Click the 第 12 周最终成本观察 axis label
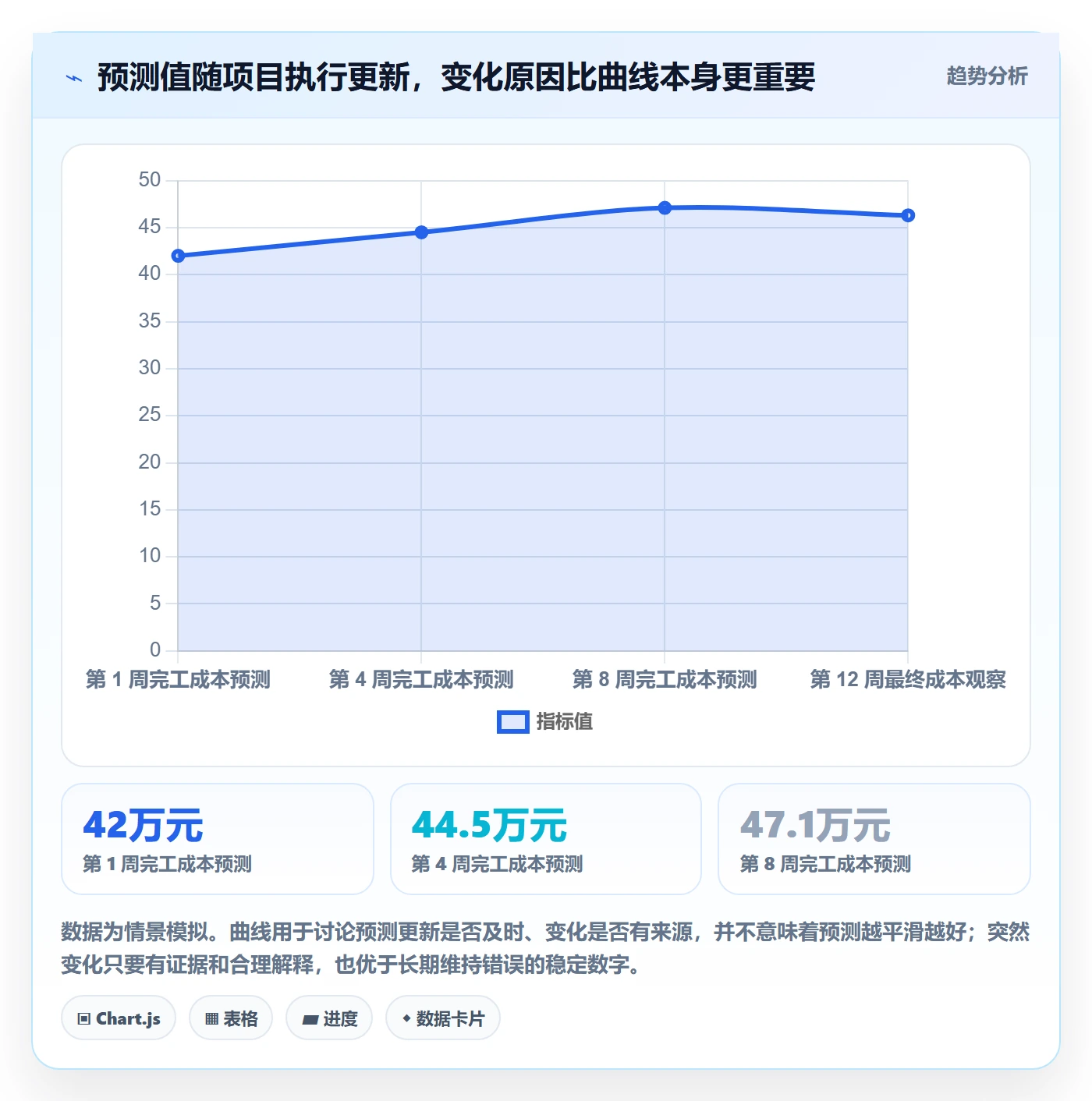The height and width of the screenshot is (1101, 1092). tap(908, 679)
